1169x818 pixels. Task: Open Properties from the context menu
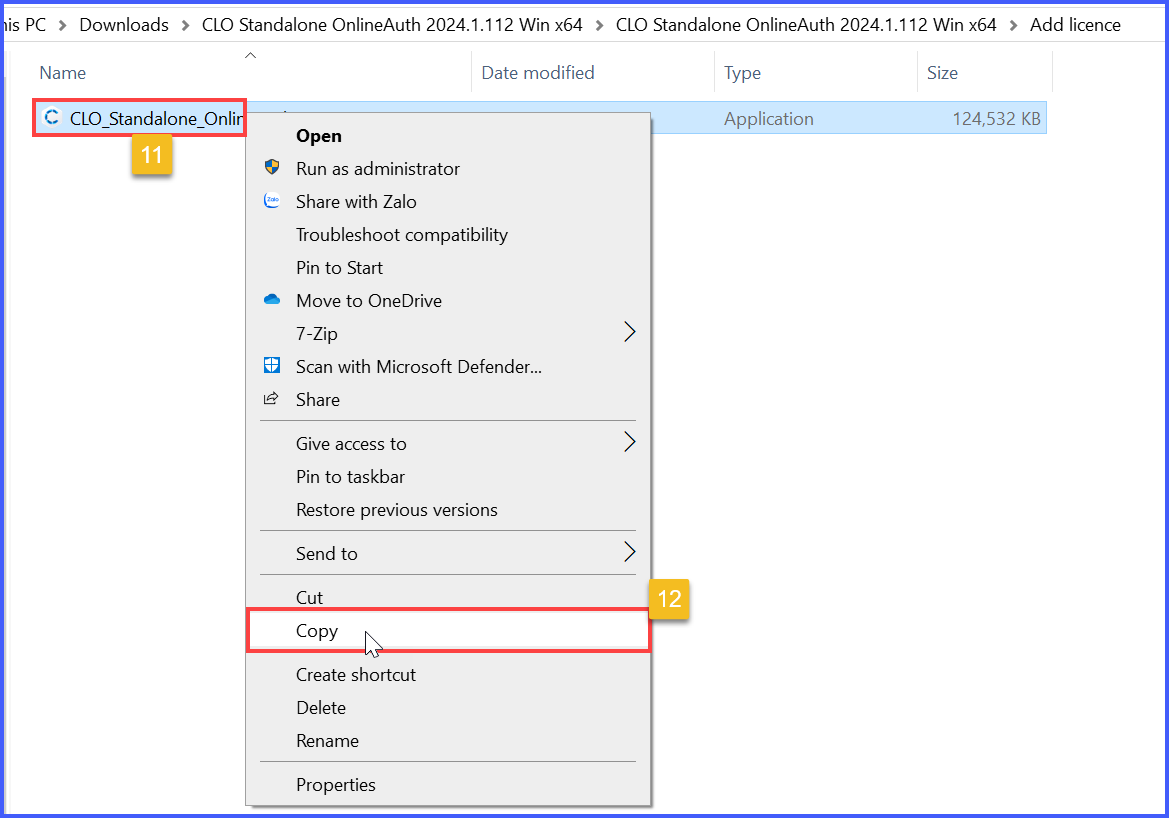pyautogui.click(x=335, y=785)
